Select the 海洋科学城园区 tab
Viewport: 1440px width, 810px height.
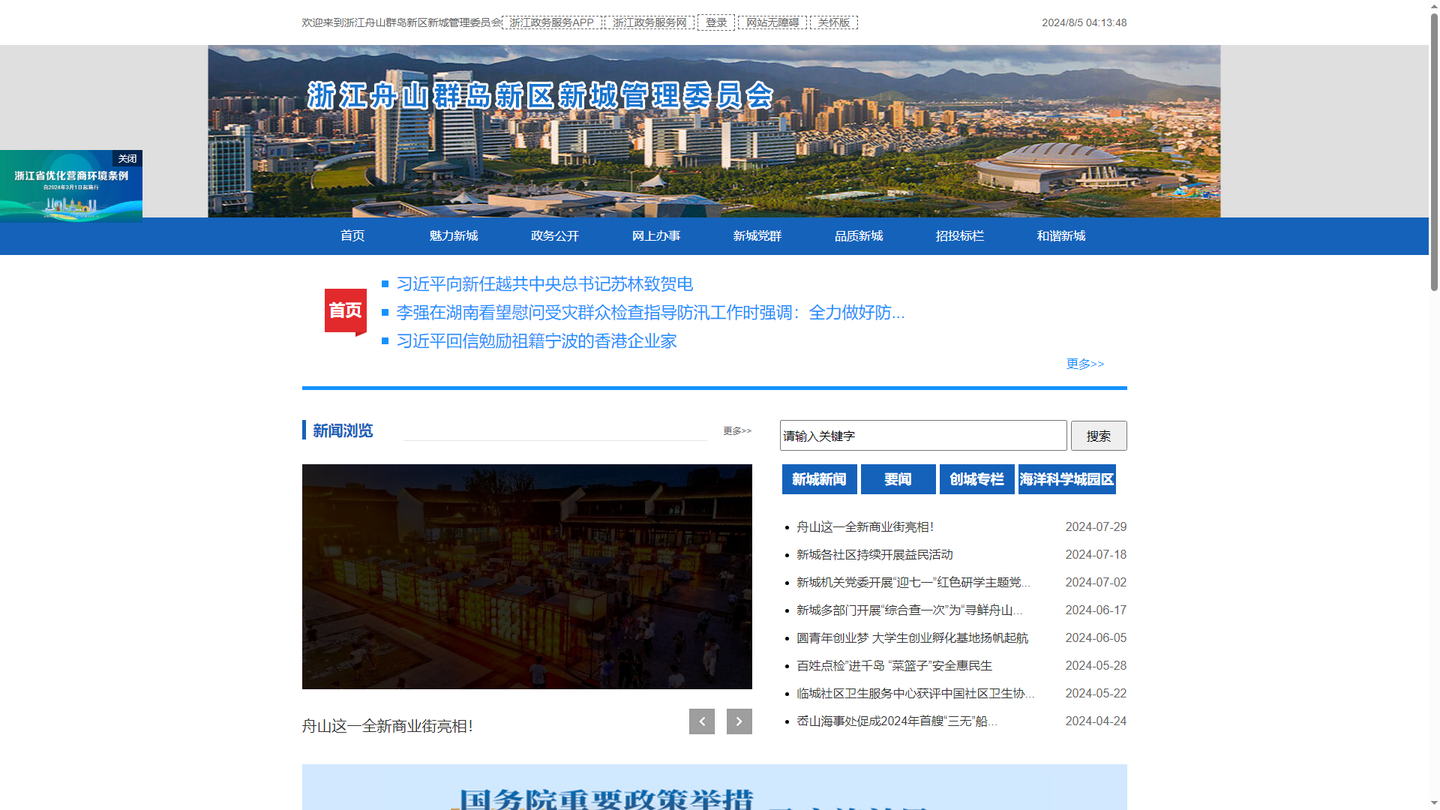1067,479
